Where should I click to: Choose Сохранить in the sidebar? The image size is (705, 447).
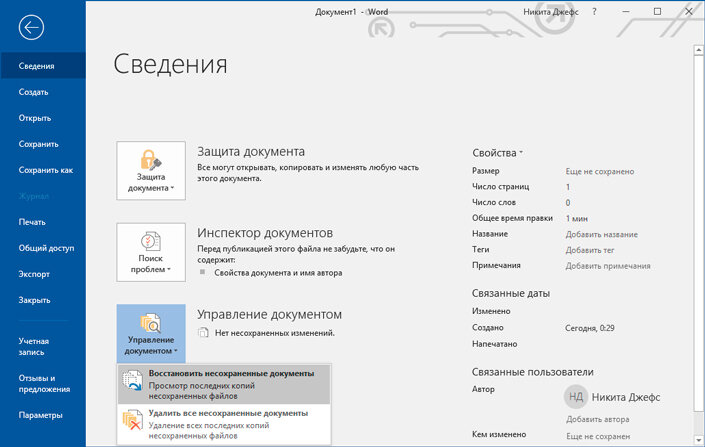(x=43, y=144)
